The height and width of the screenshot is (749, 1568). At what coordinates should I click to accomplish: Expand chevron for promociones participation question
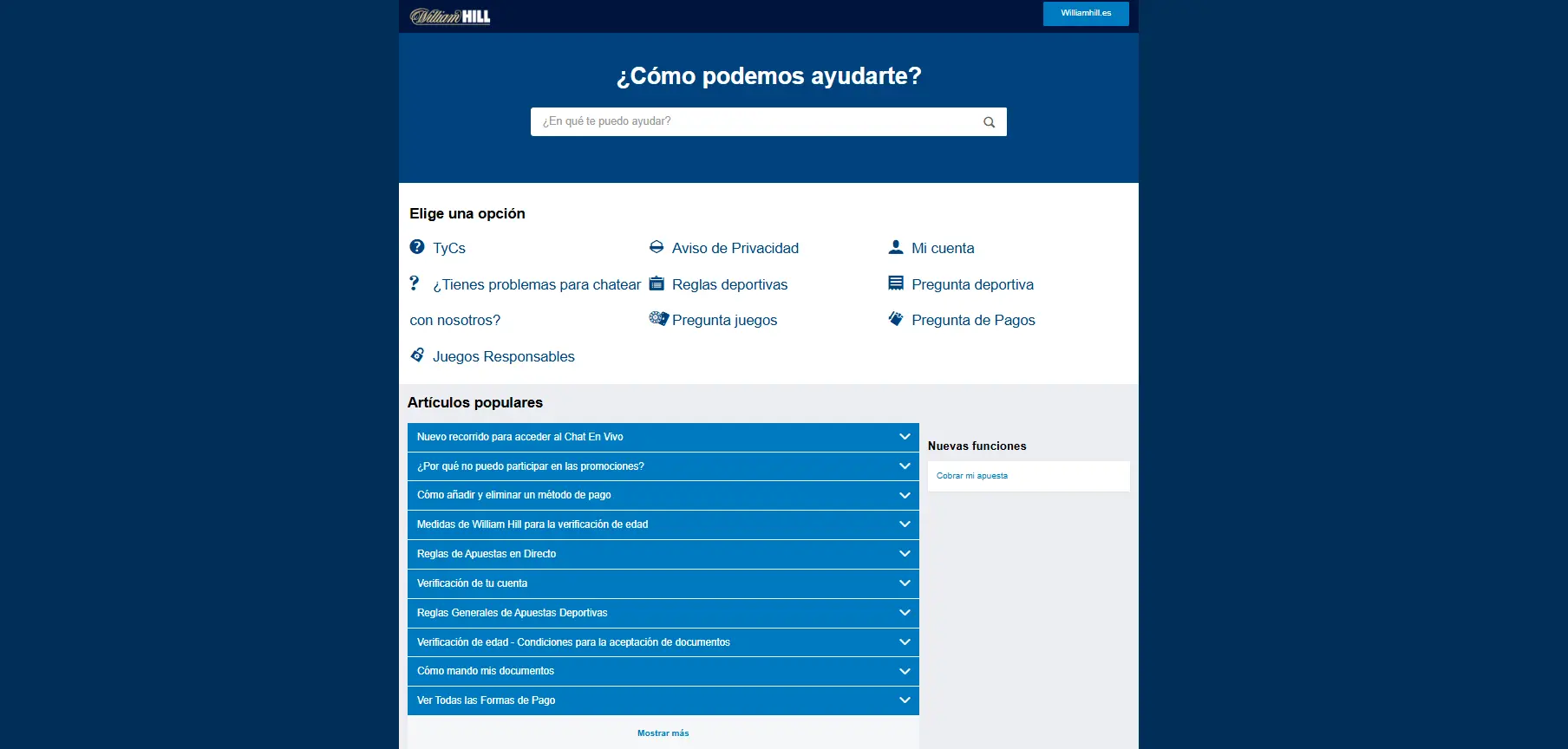pyautogui.click(x=905, y=466)
